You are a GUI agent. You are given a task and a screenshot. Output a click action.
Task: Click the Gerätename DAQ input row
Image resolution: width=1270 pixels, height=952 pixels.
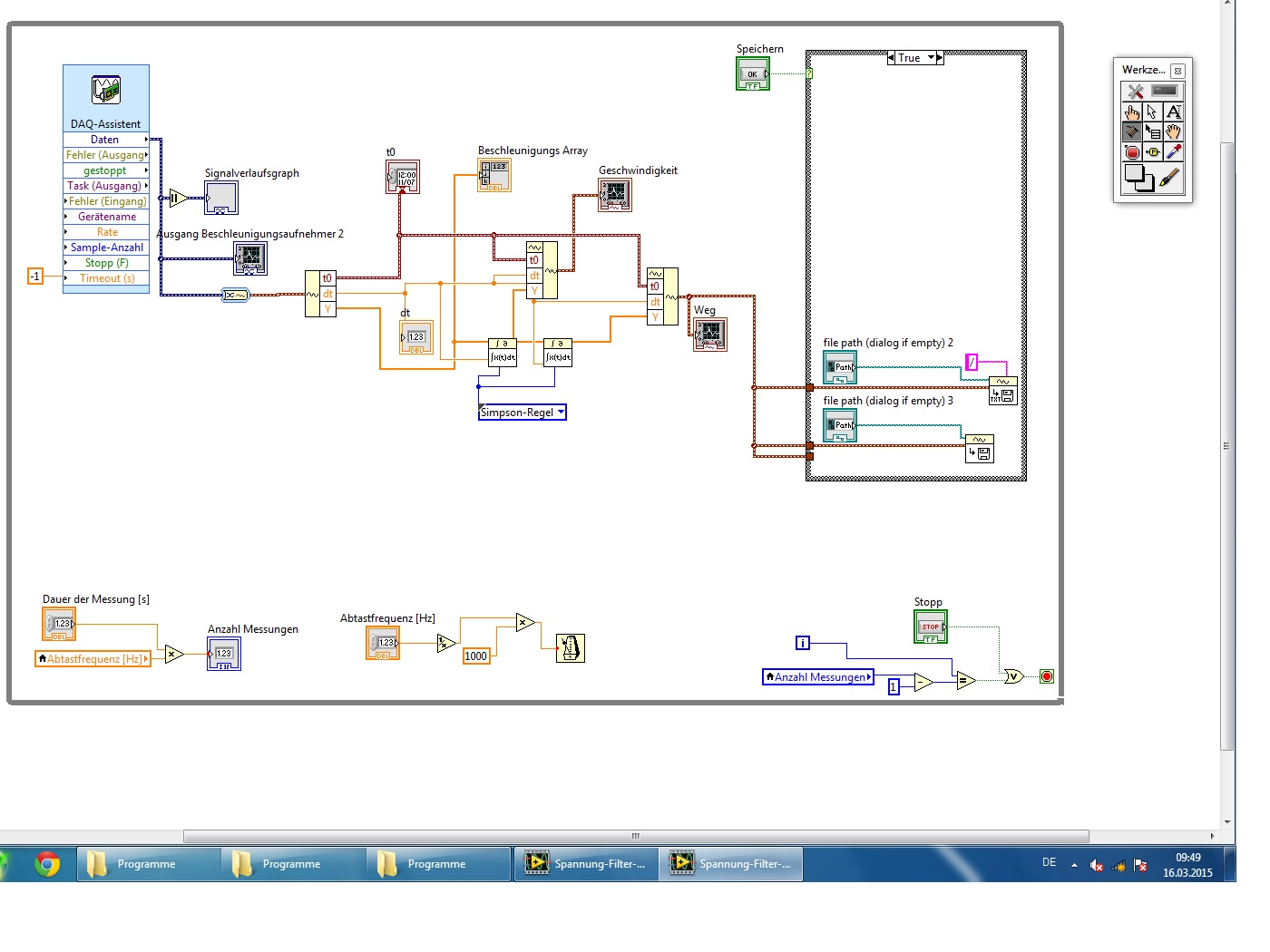pos(105,217)
